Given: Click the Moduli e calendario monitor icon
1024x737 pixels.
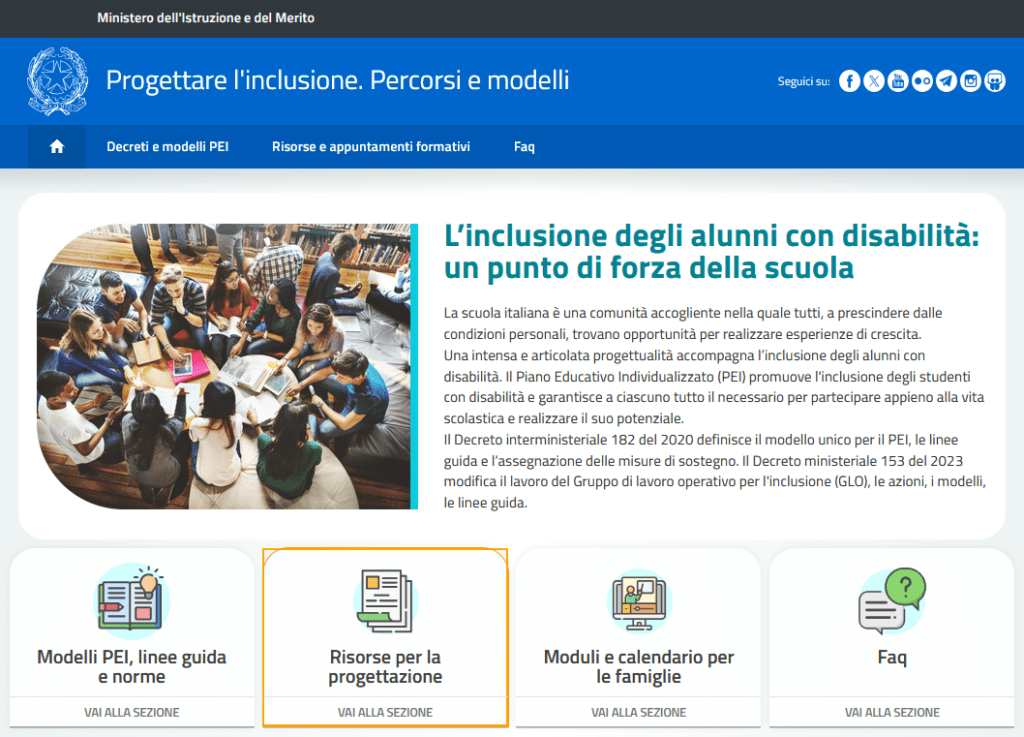Looking at the screenshot, I should click(639, 602).
